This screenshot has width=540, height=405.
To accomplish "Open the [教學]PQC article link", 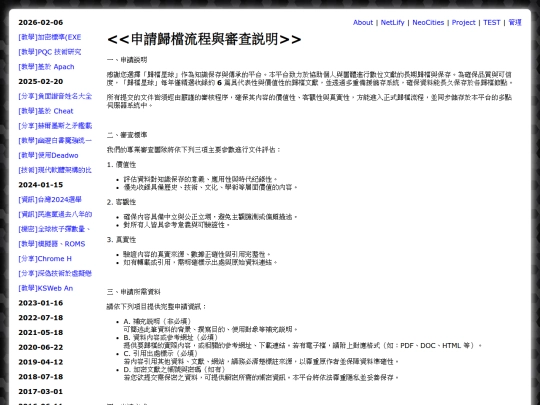I will point(50,52).
